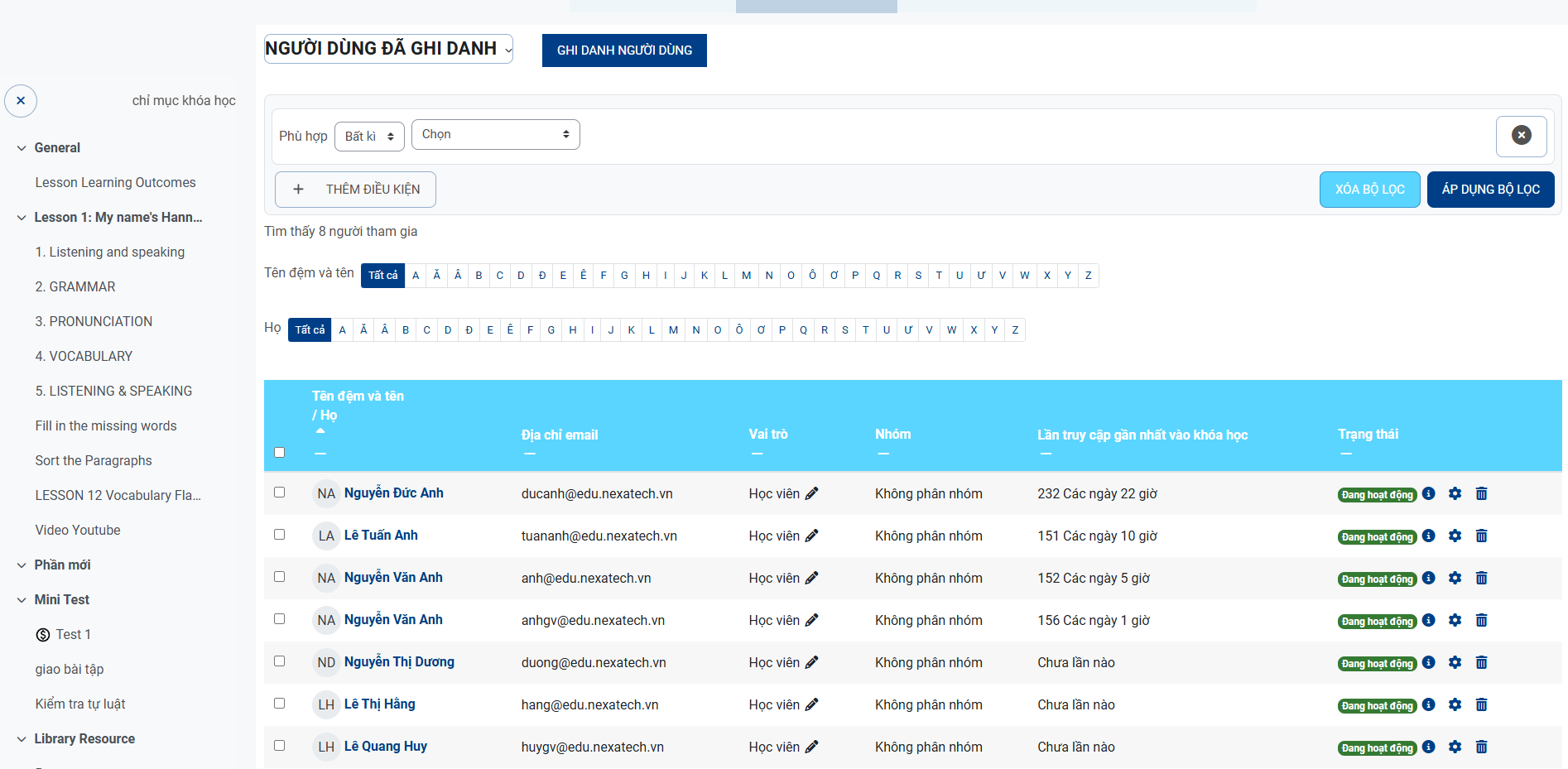Open gear settings for Nguyễn Thị Dương
This screenshot has height=769, width=1568.
[1455, 662]
